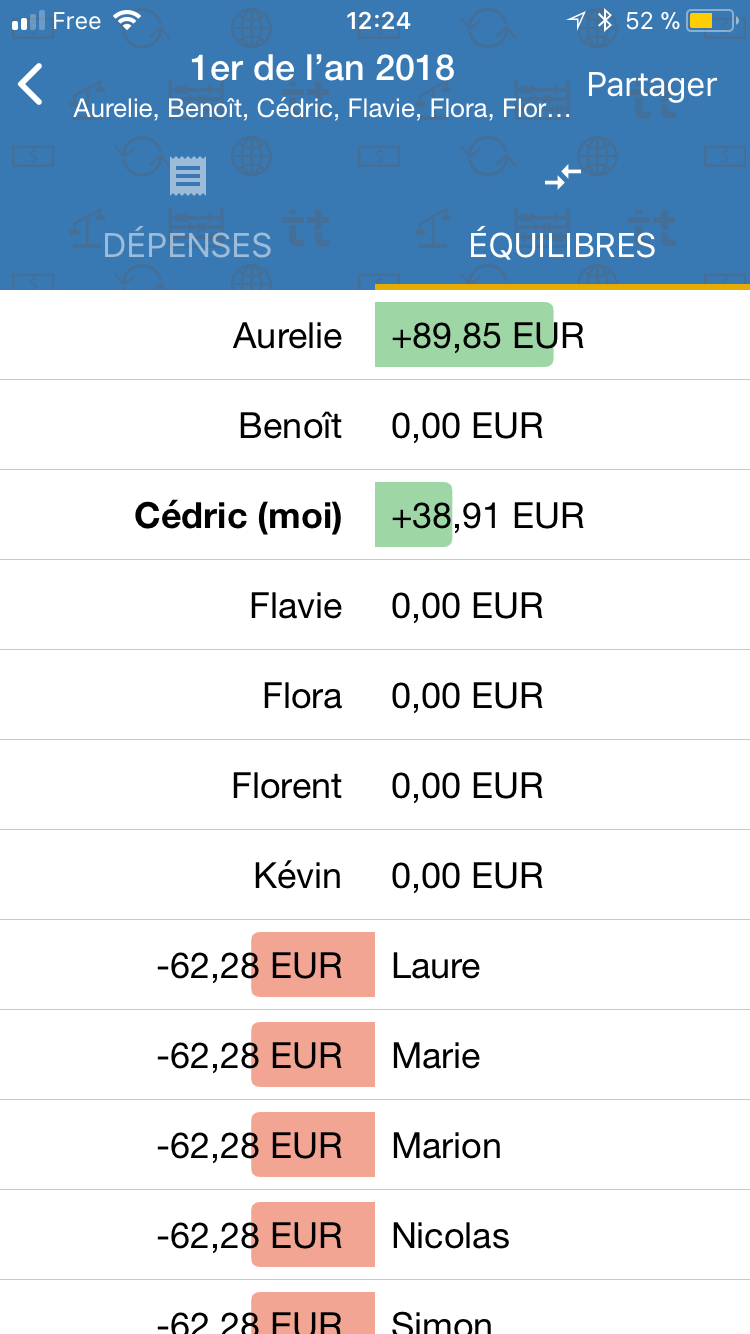The height and width of the screenshot is (1334, 750).
Task: Tap the Kévin balance row
Action: pos(375,875)
